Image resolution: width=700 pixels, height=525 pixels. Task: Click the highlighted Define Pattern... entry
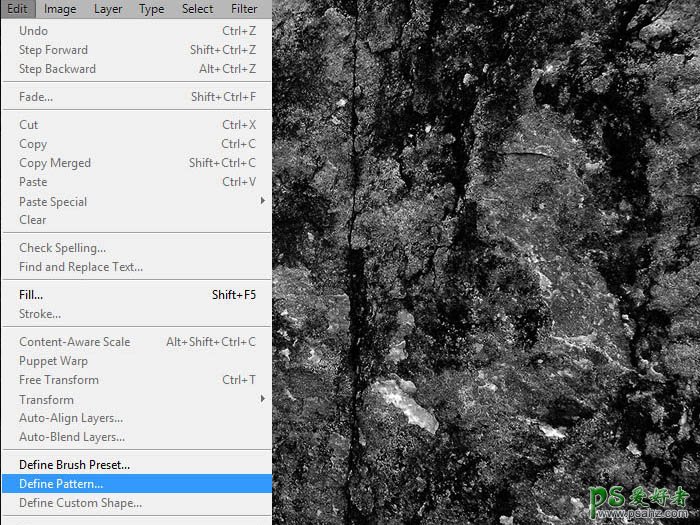tap(137, 483)
